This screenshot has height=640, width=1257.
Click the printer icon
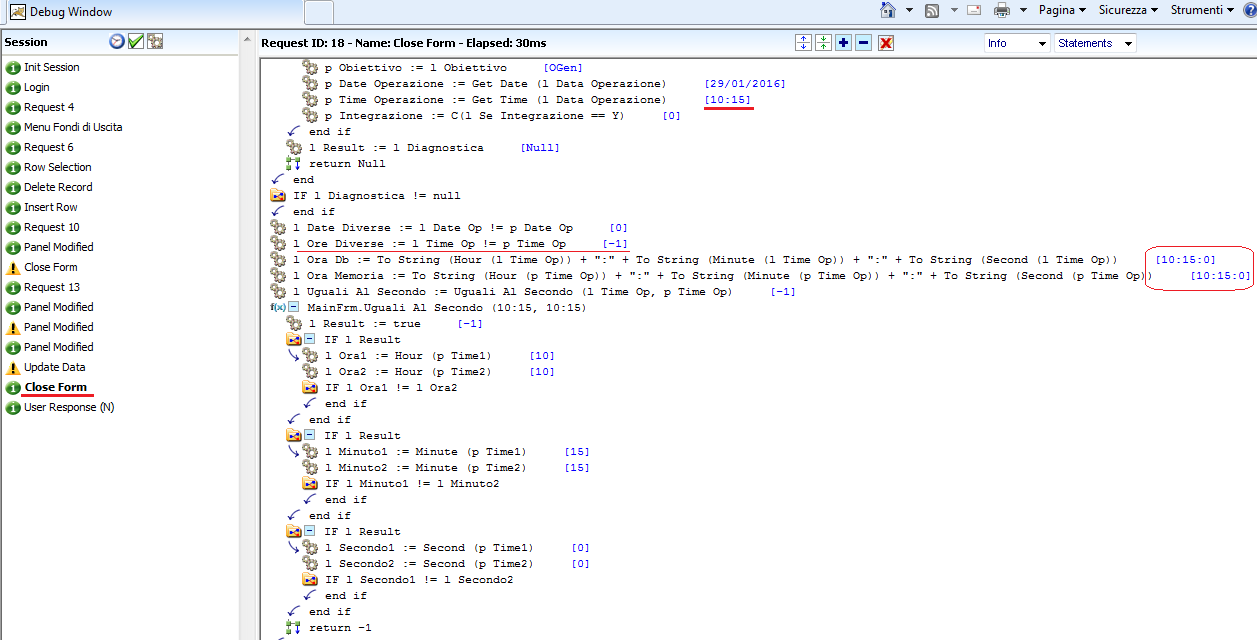point(1002,10)
